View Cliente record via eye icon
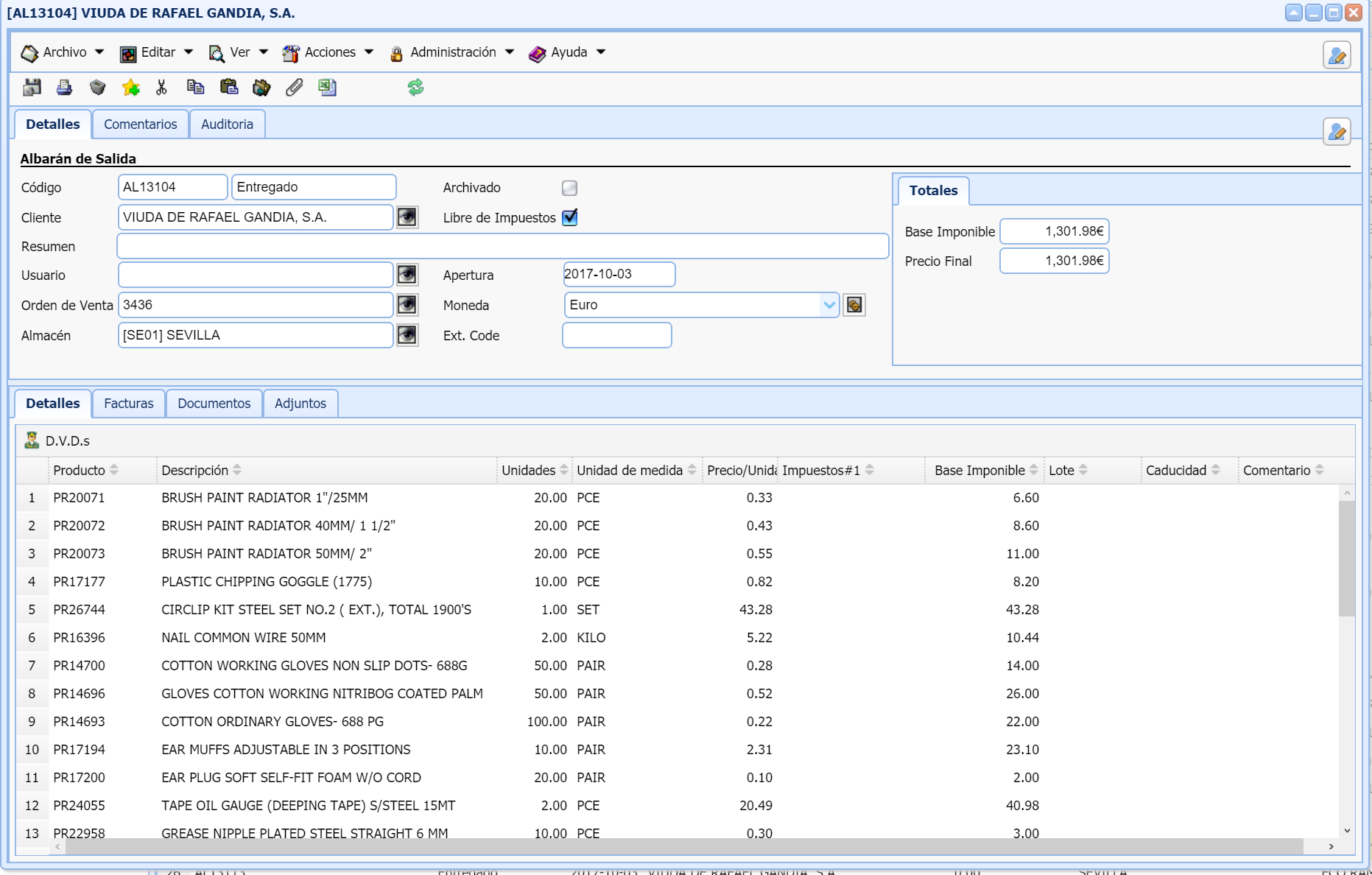 (407, 217)
